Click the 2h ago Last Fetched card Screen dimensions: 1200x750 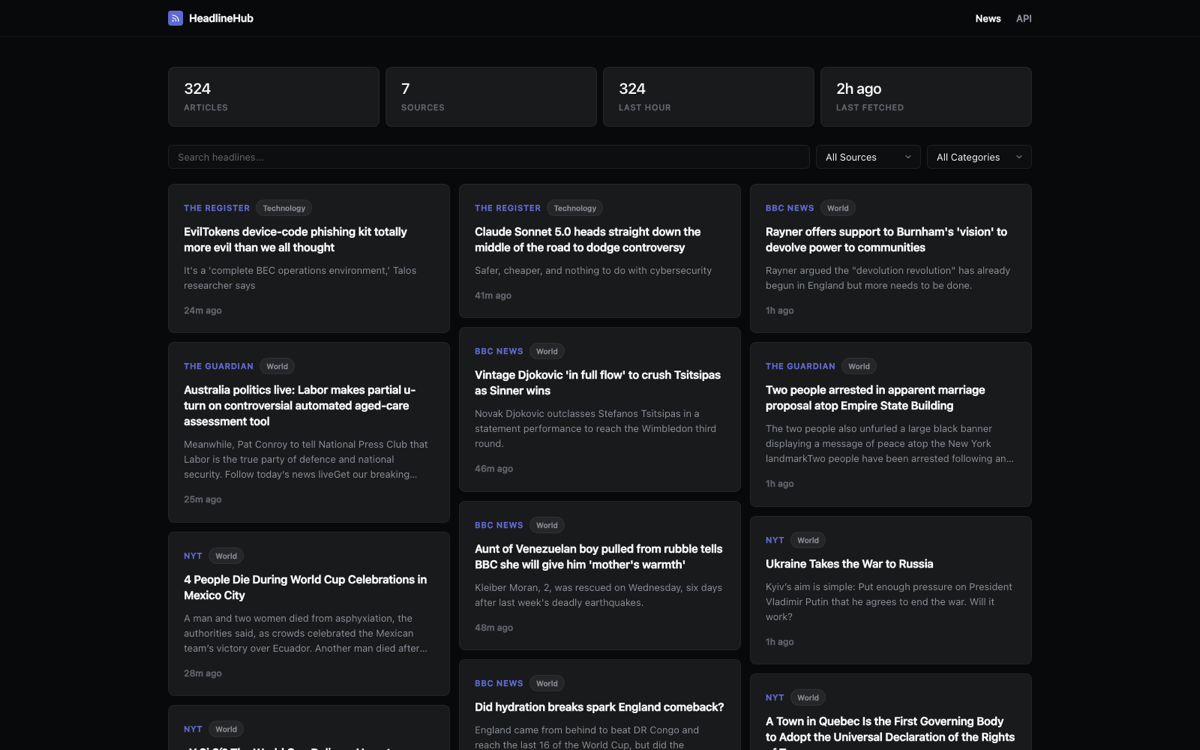pyautogui.click(x=926, y=97)
